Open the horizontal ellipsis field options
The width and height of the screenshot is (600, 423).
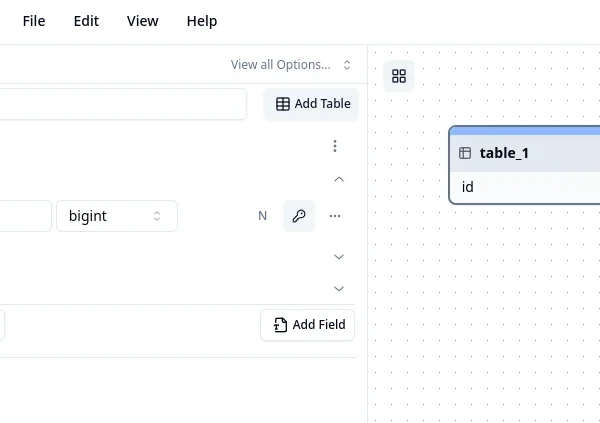pyautogui.click(x=335, y=216)
